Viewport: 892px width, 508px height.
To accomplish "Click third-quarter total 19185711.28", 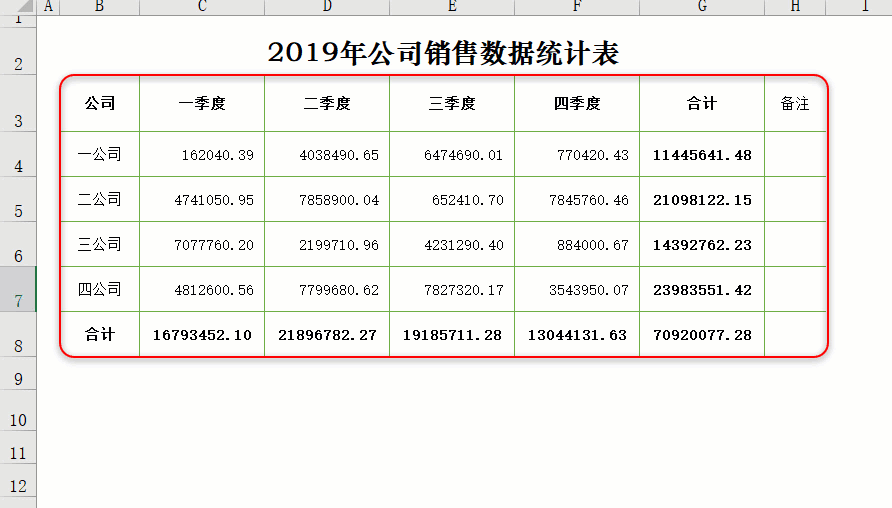I will click(452, 334).
